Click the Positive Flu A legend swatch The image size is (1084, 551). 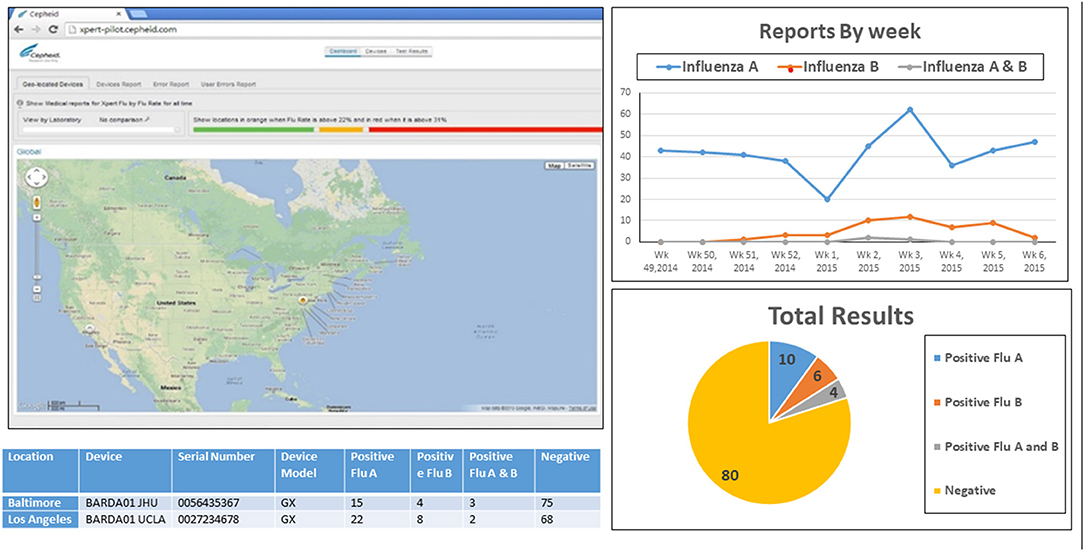(x=935, y=358)
